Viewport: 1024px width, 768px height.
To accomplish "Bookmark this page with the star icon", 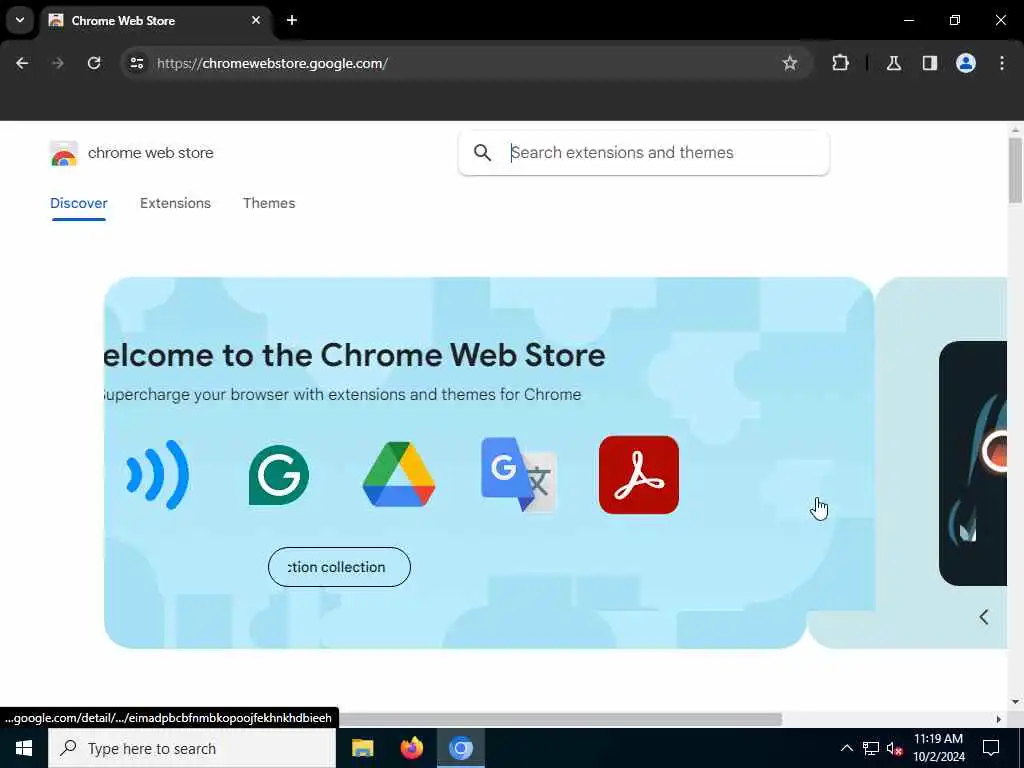I will click(790, 63).
